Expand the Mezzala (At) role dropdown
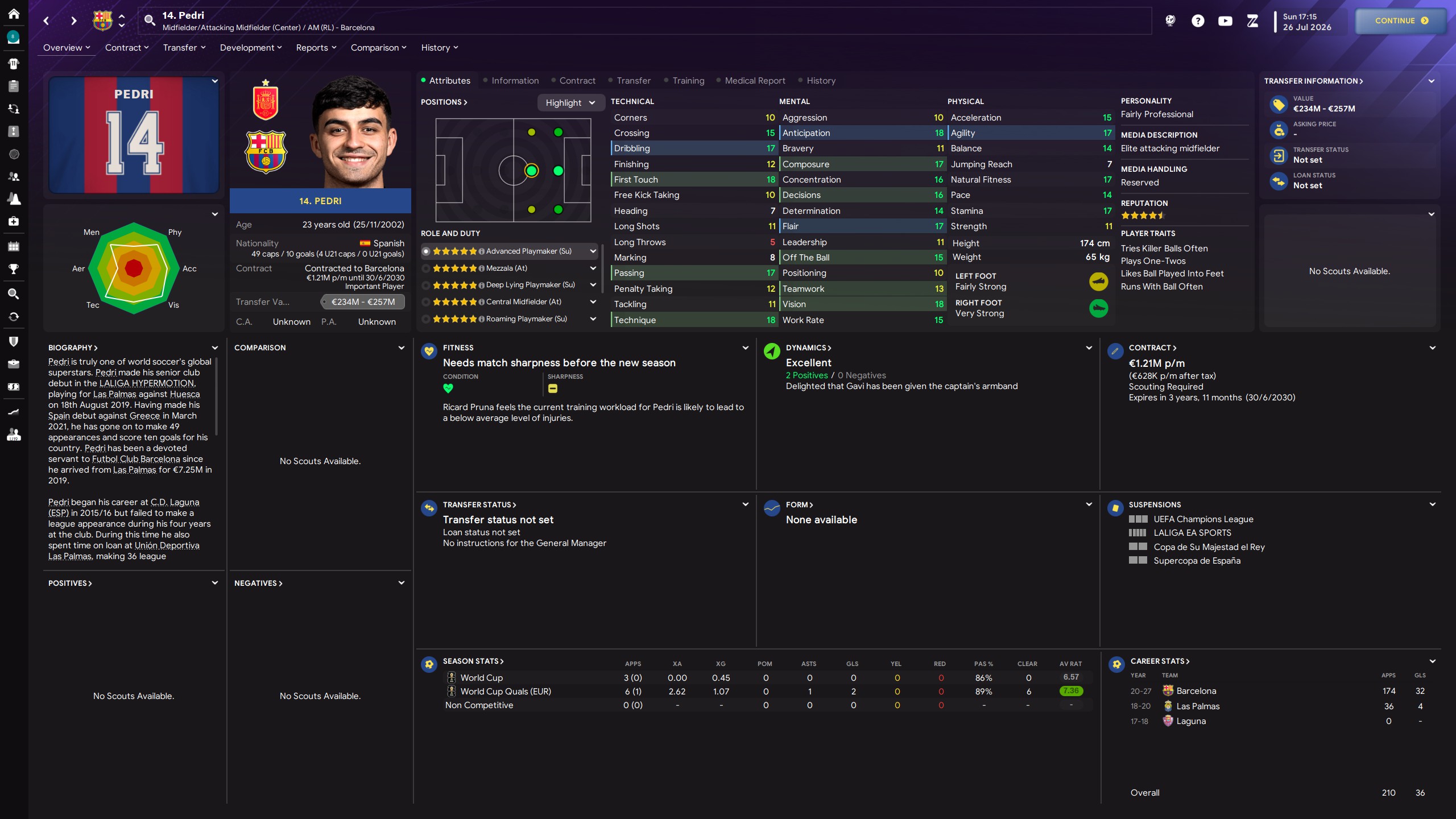Viewport: 1456px width, 819px height. coord(593,268)
